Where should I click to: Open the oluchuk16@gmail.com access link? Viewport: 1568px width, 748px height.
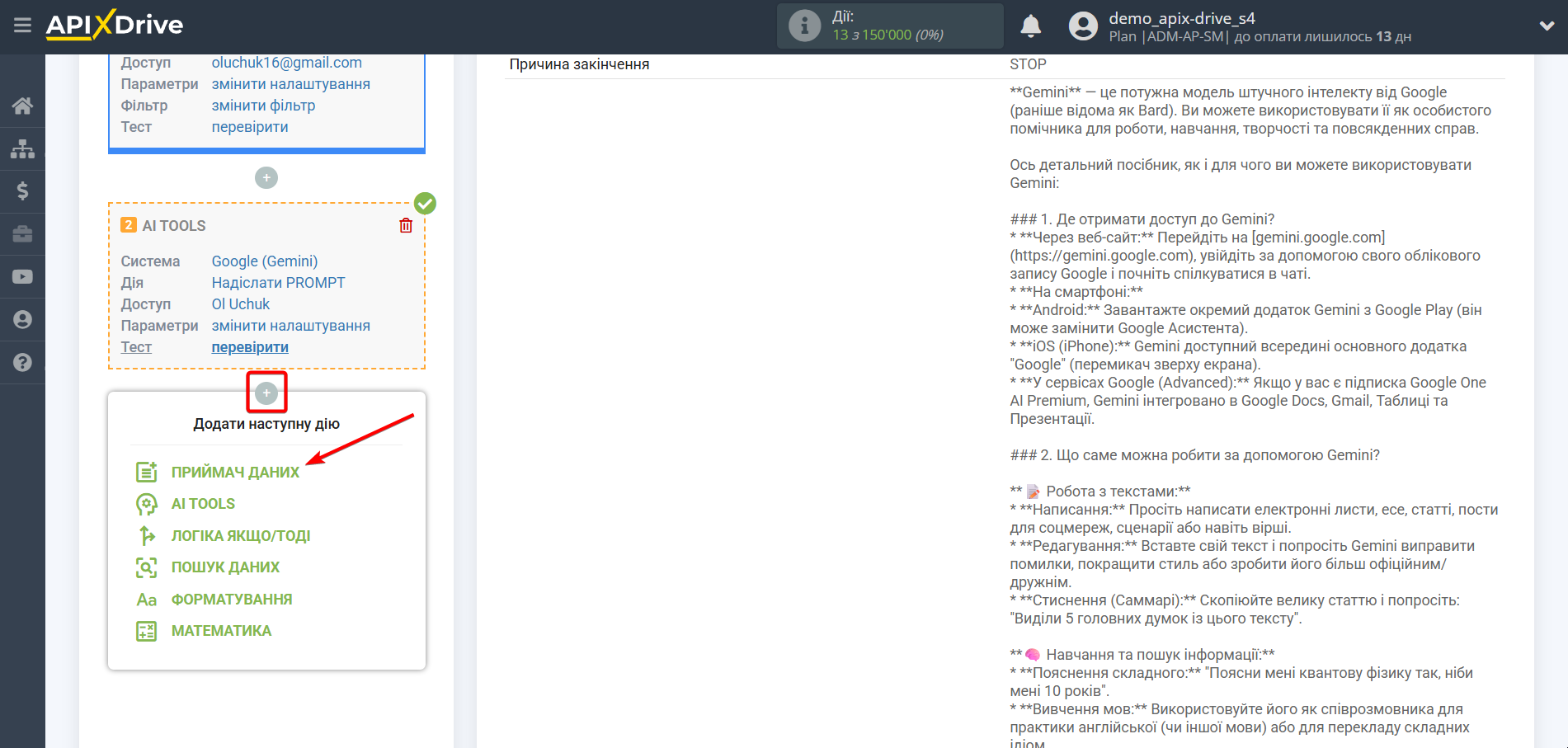click(x=287, y=63)
